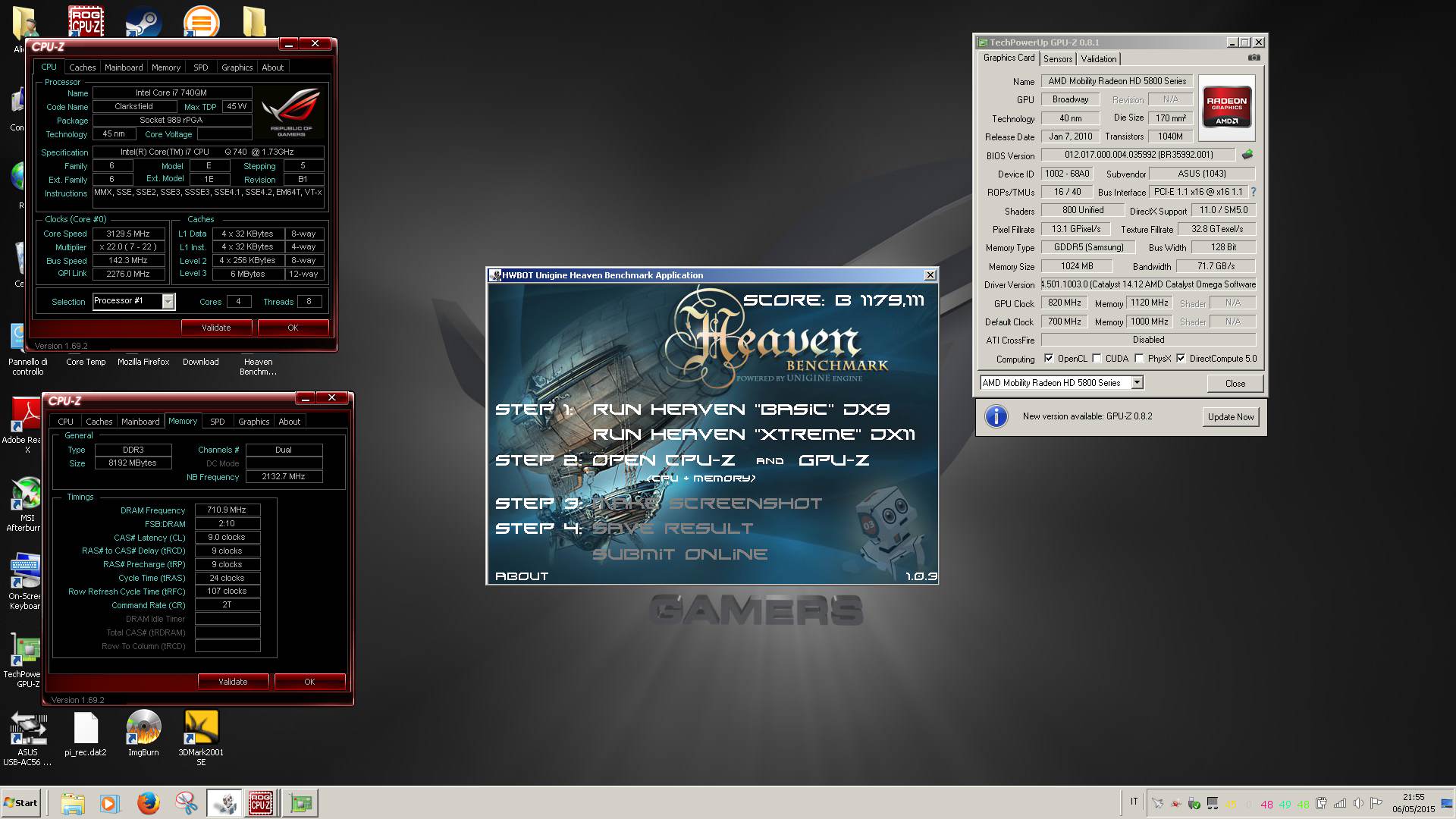Click ROG CPU-Z taskbar button

(261, 803)
